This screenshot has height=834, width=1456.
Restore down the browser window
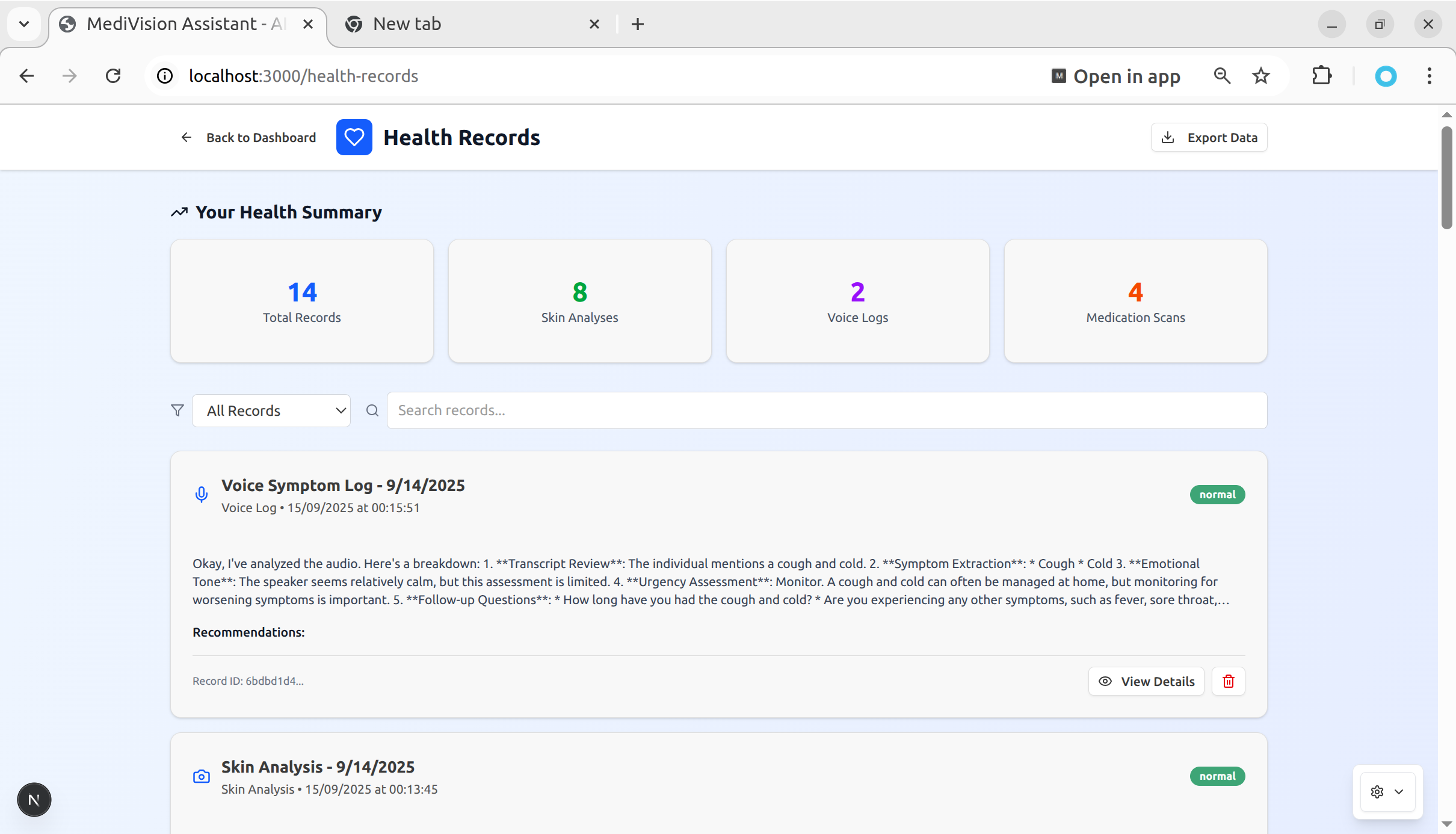1380,24
